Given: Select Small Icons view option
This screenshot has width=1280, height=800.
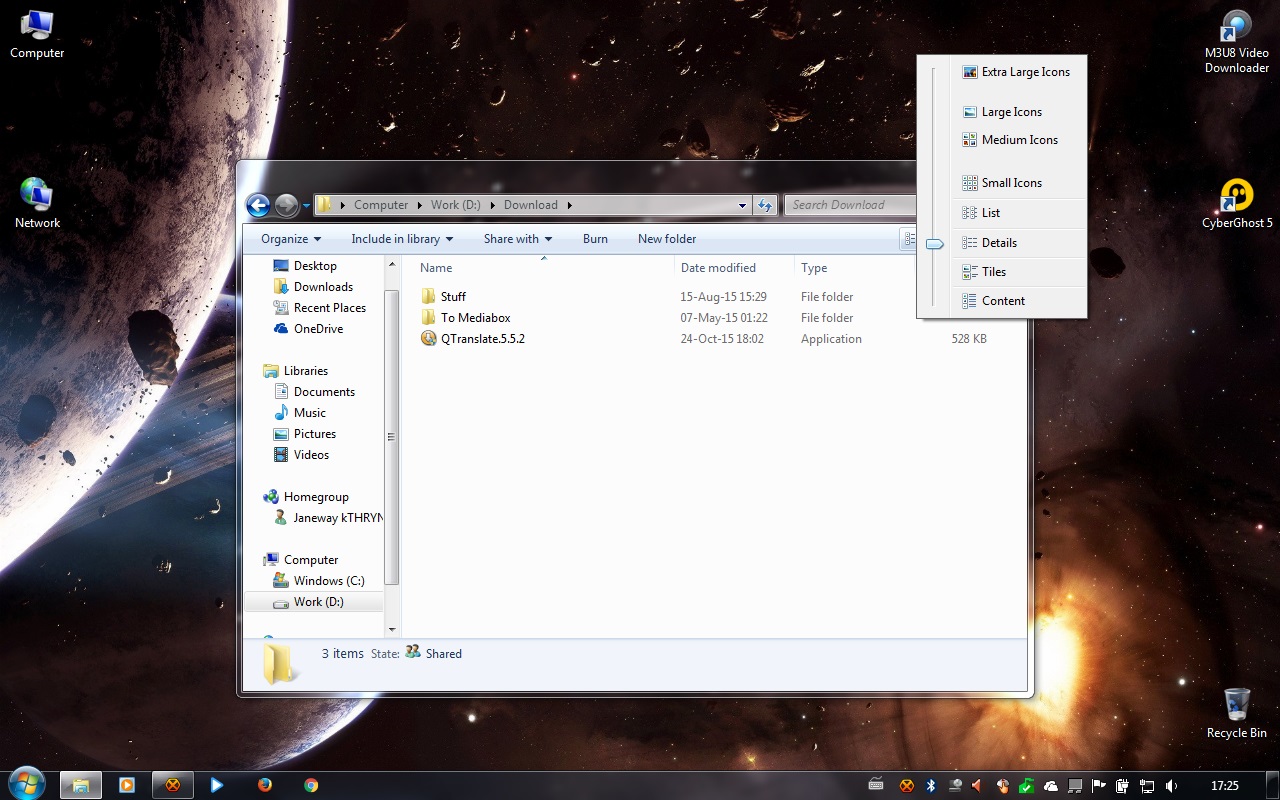Looking at the screenshot, I should pos(1011,183).
